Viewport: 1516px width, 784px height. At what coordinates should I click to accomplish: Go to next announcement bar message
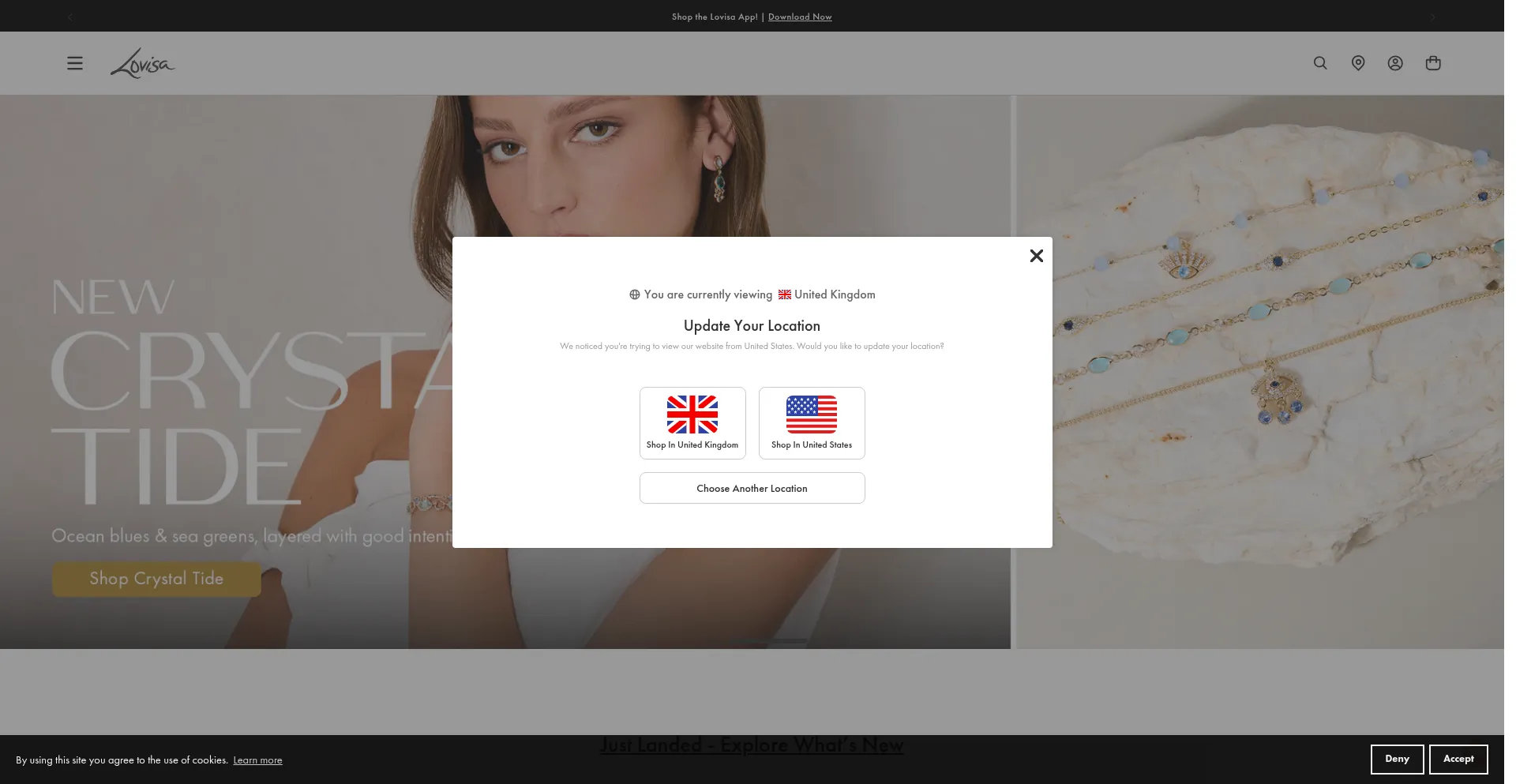[1432, 17]
